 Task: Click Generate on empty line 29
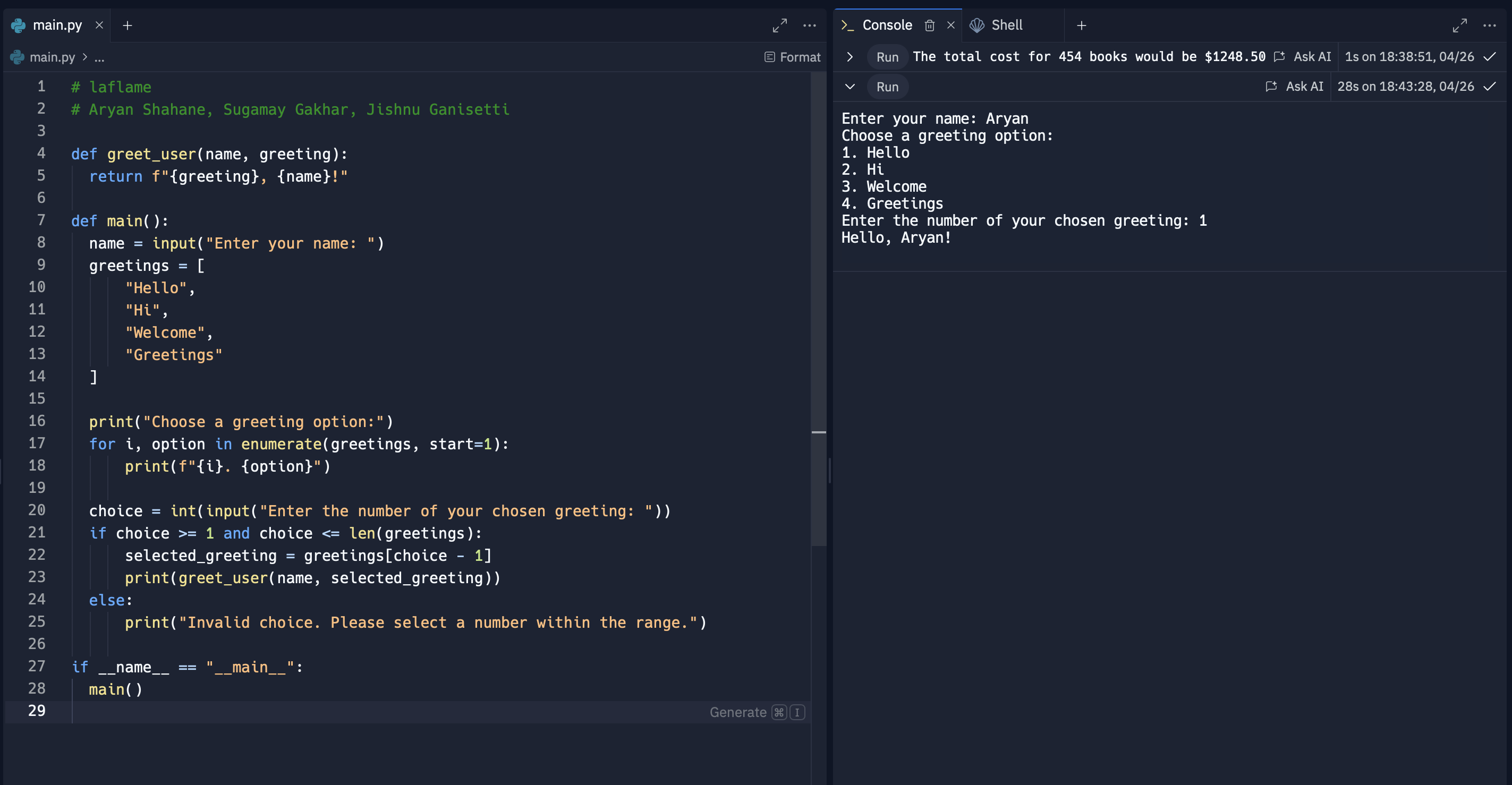pos(738,712)
